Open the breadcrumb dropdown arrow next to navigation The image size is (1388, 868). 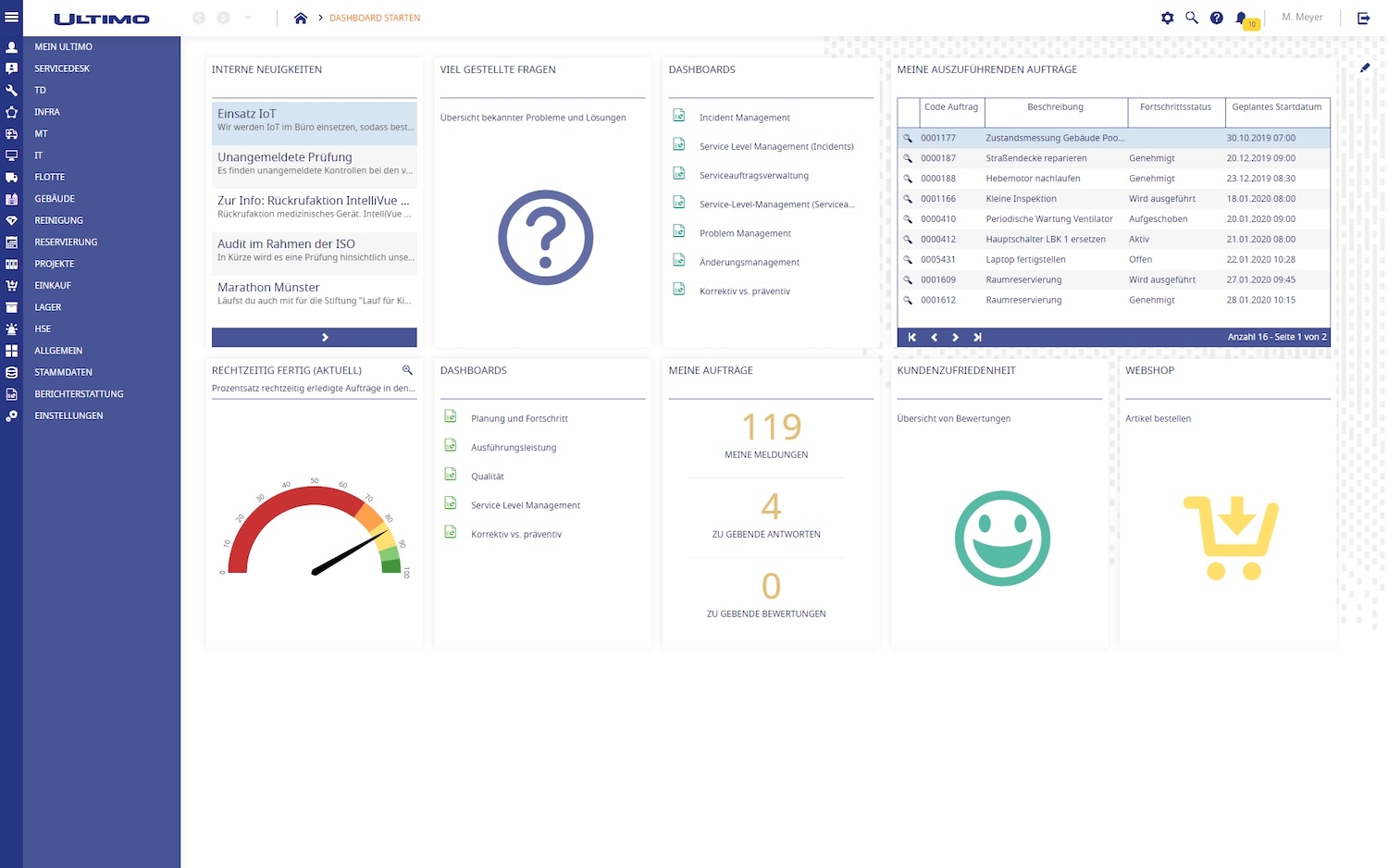247,18
